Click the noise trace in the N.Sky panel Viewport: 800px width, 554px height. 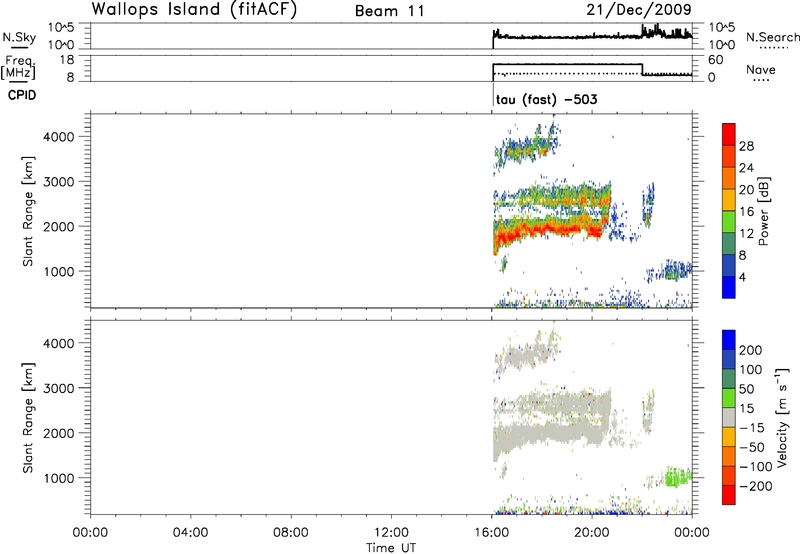[x=592, y=36]
